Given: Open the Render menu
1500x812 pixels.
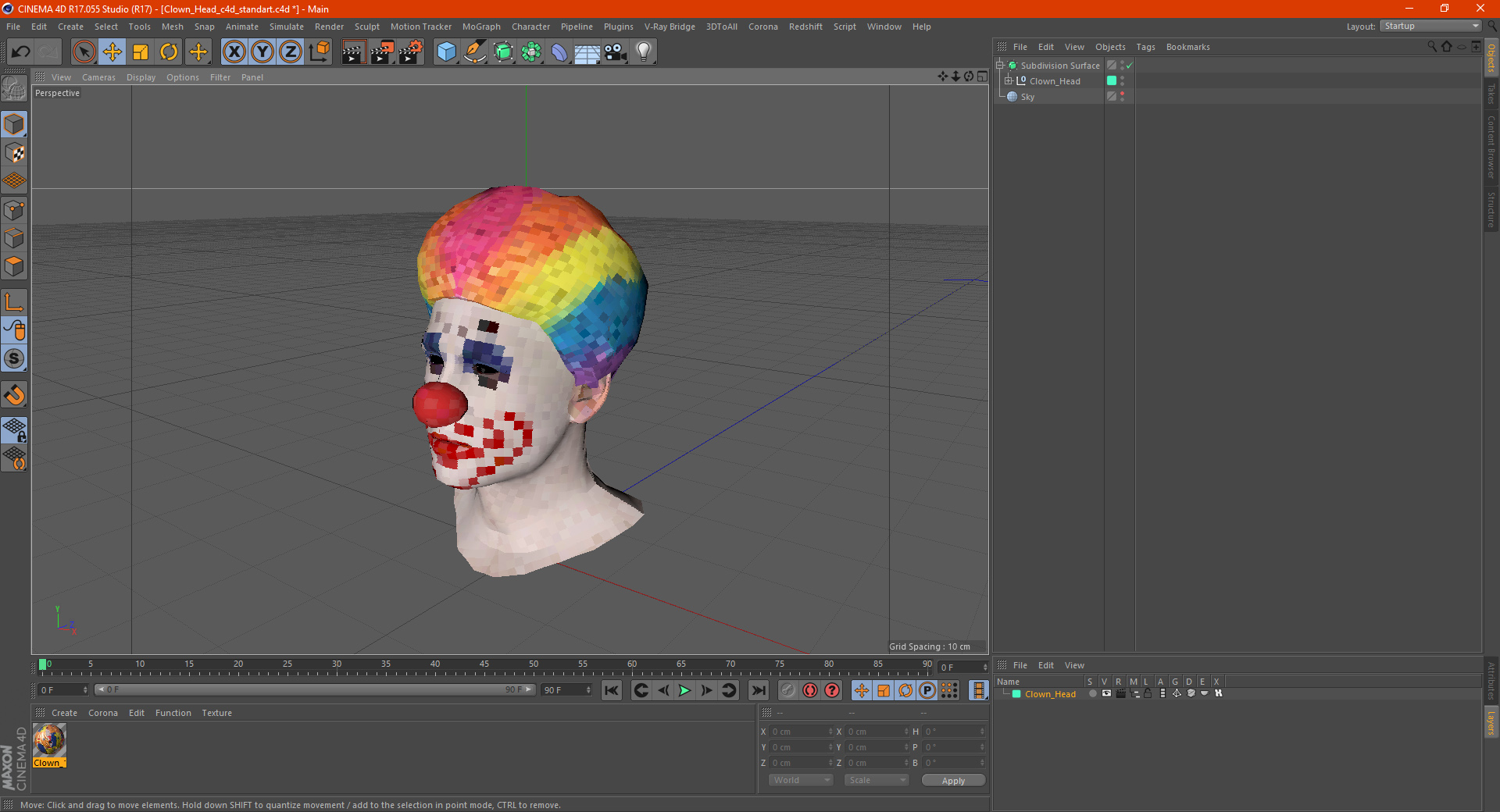Looking at the screenshot, I should (329, 27).
